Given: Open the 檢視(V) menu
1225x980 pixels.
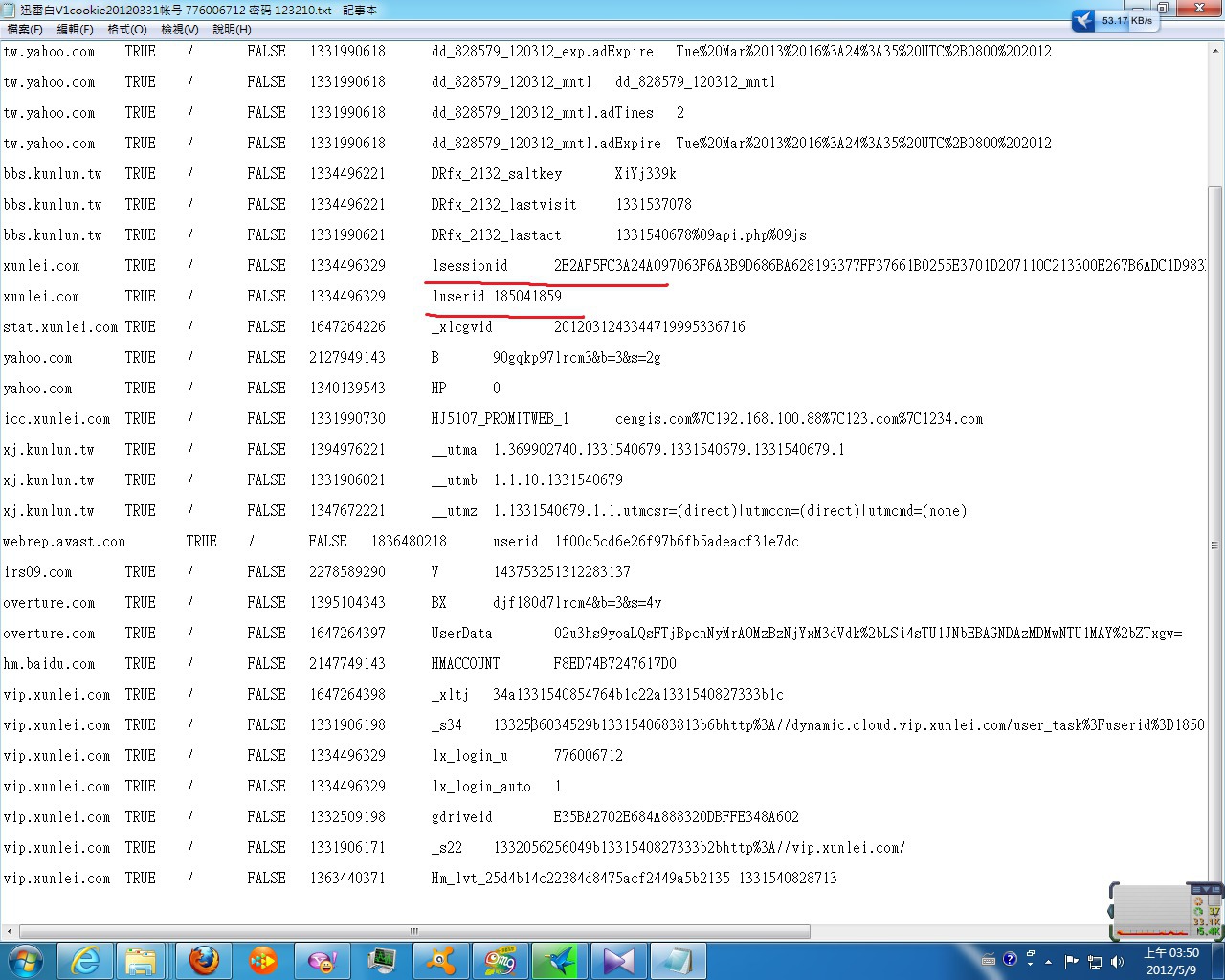Looking at the screenshot, I should tap(180, 30).
